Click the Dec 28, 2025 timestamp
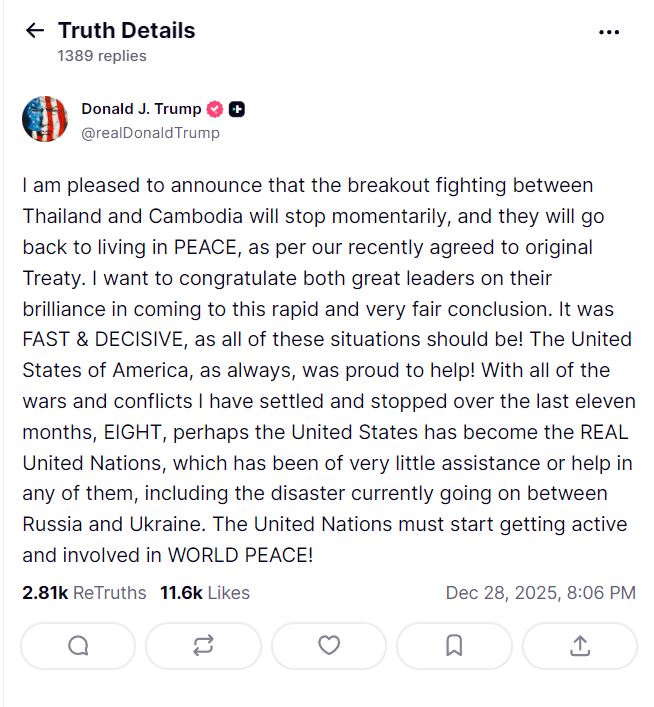This screenshot has height=707, width=654. (540, 593)
